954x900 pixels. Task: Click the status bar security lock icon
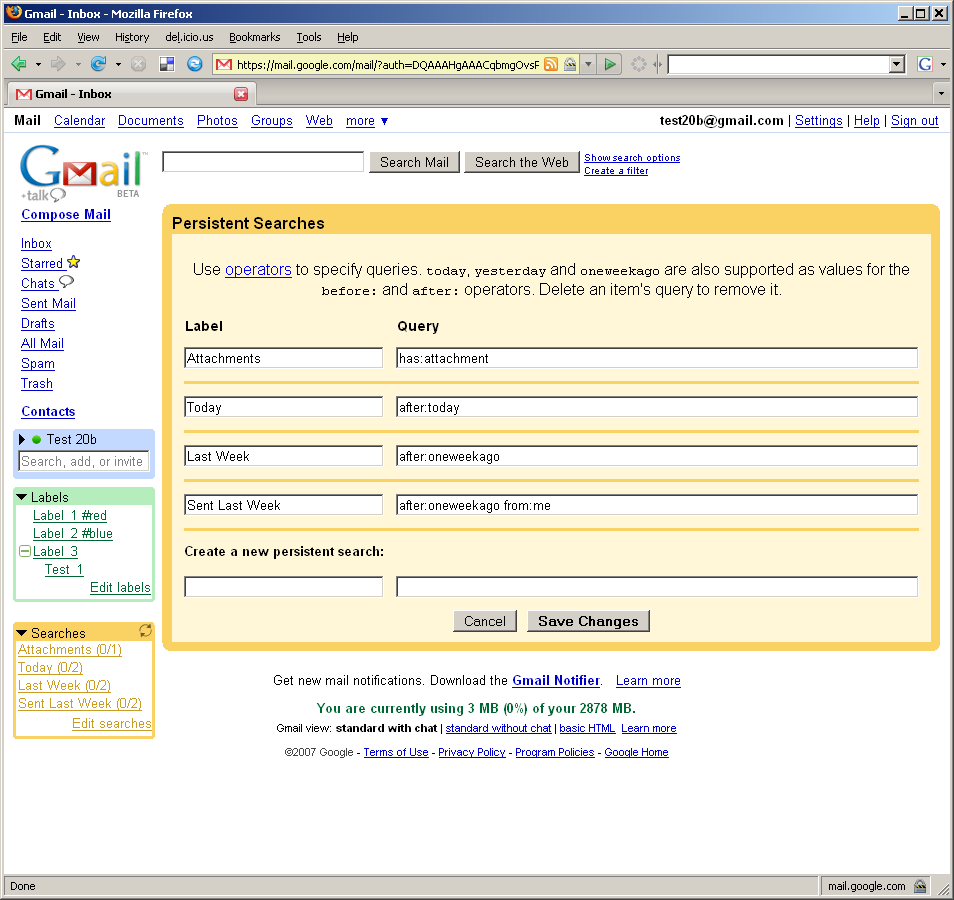click(920, 886)
